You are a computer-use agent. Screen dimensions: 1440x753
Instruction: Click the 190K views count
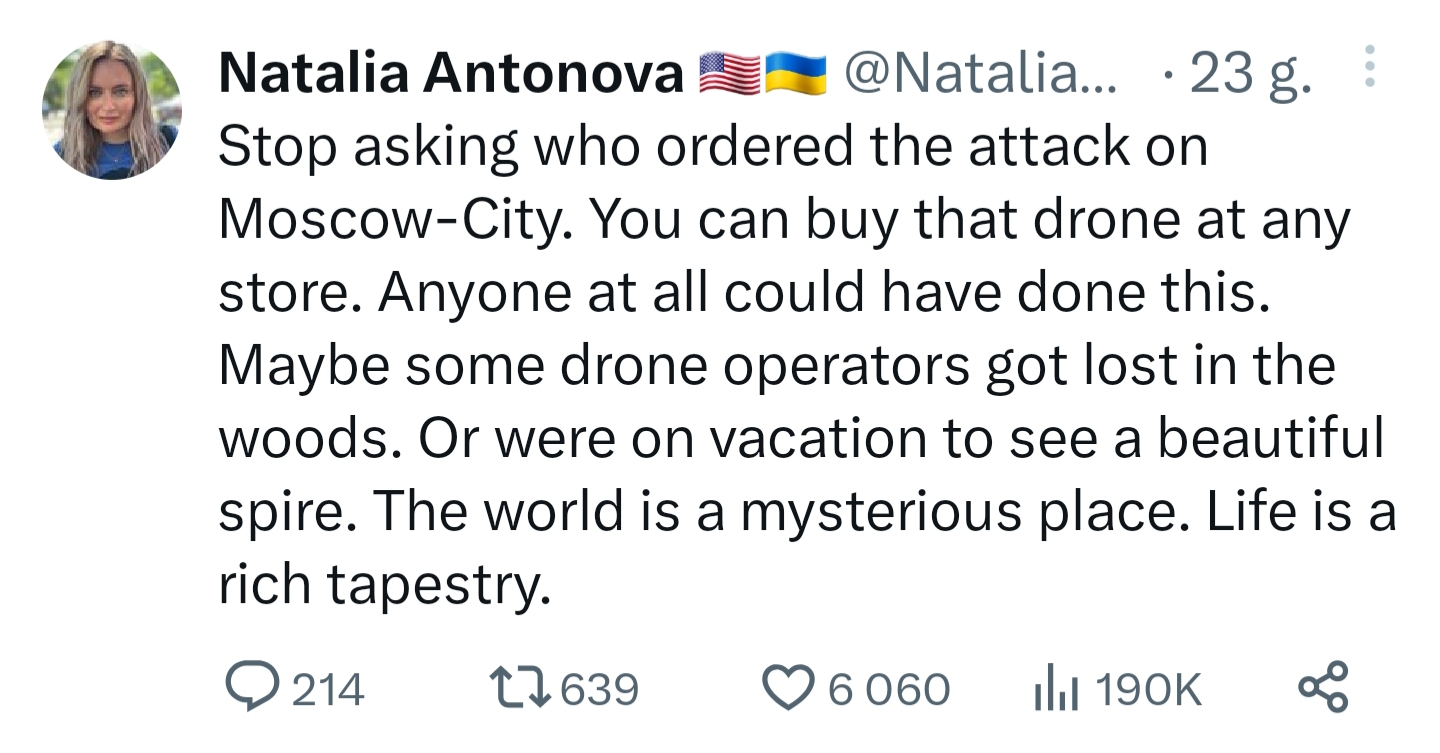tap(1148, 689)
